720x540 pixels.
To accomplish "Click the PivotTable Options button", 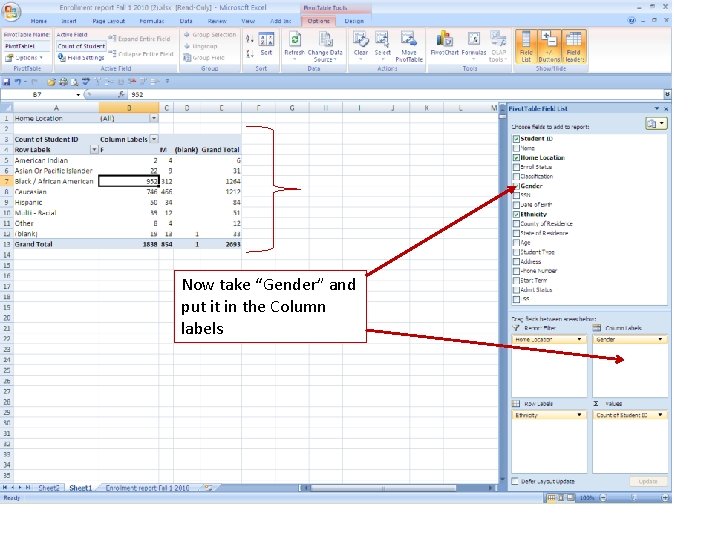I will pyautogui.click(x=23, y=58).
